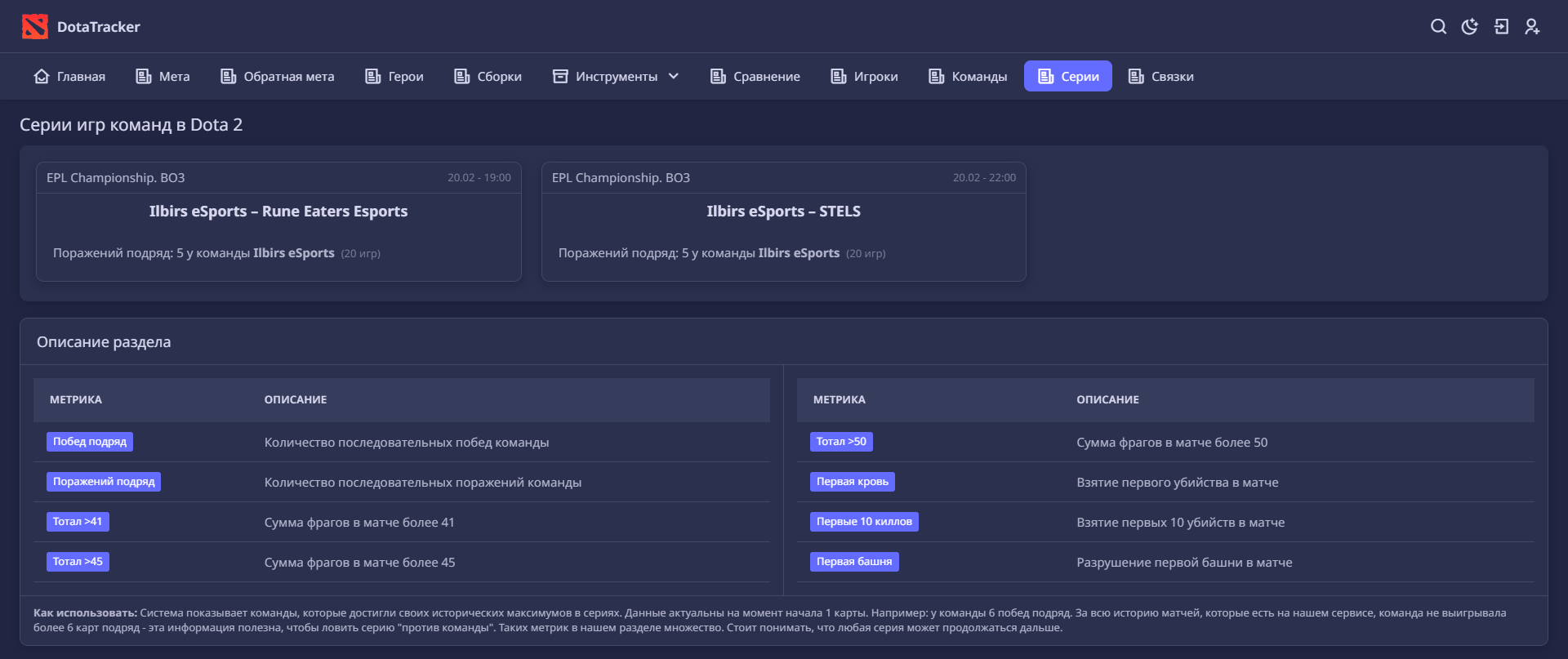The image size is (1568, 659).
Task: Open Ilbirs eSports – Rune Eaters Esports match
Action: [x=278, y=212]
